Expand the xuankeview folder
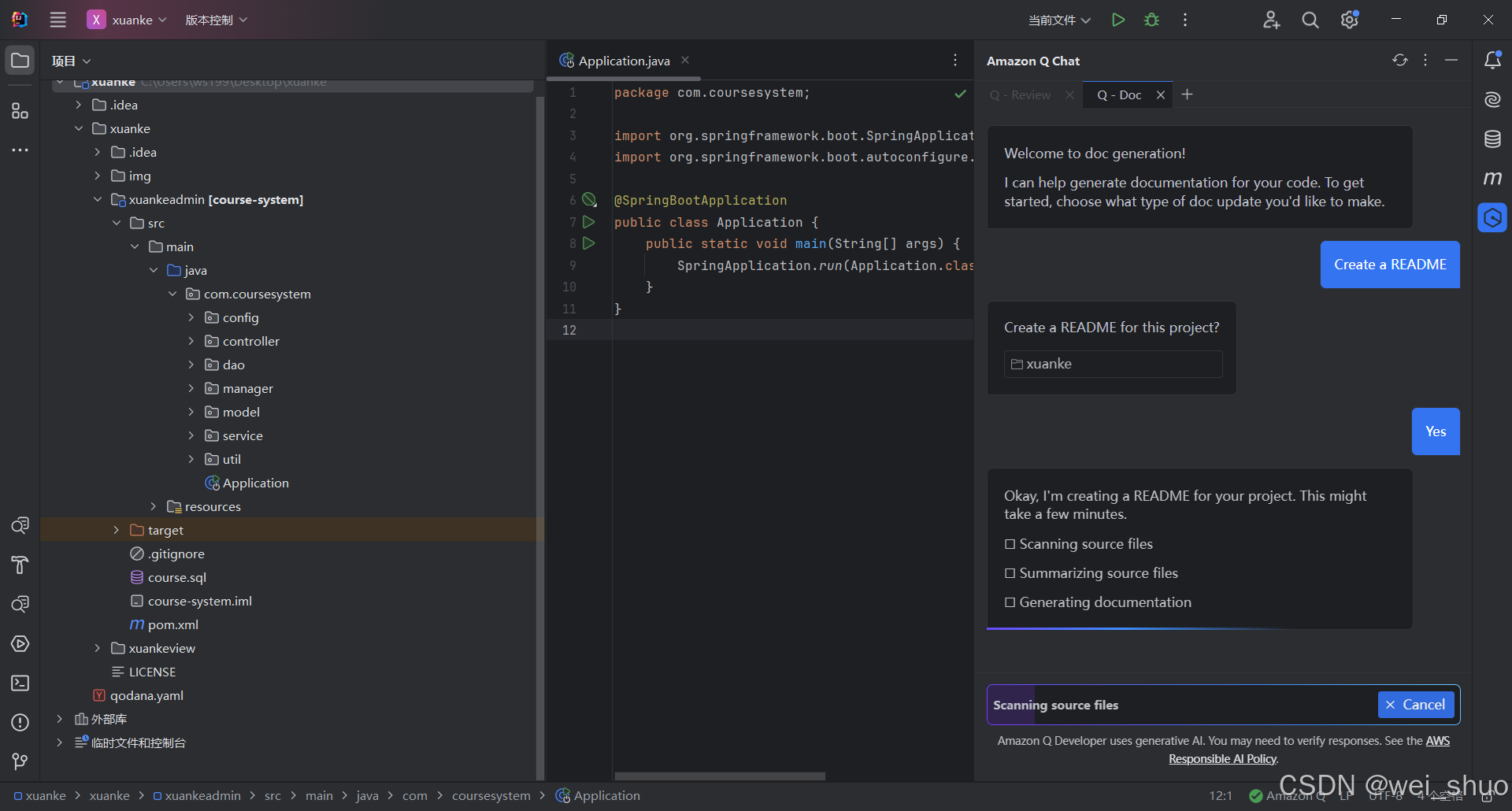 click(97, 648)
